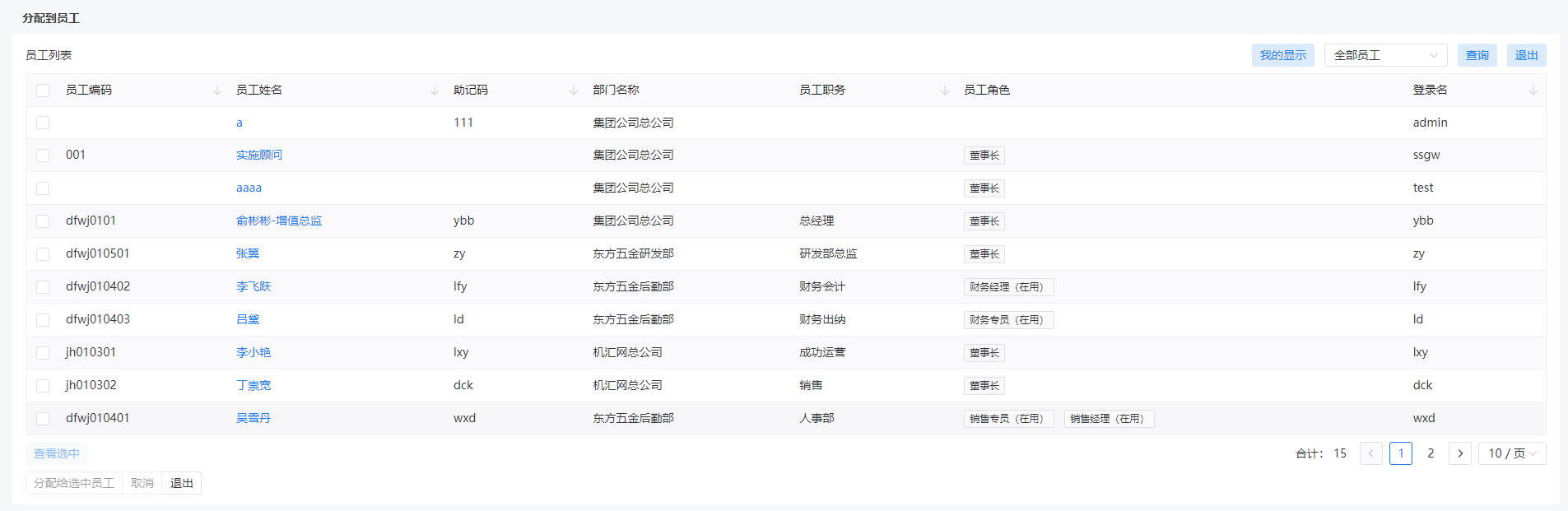This screenshot has height=511, width=1568.
Task: Open the 全部员工 filter dropdown
Action: tap(1386, 55)
